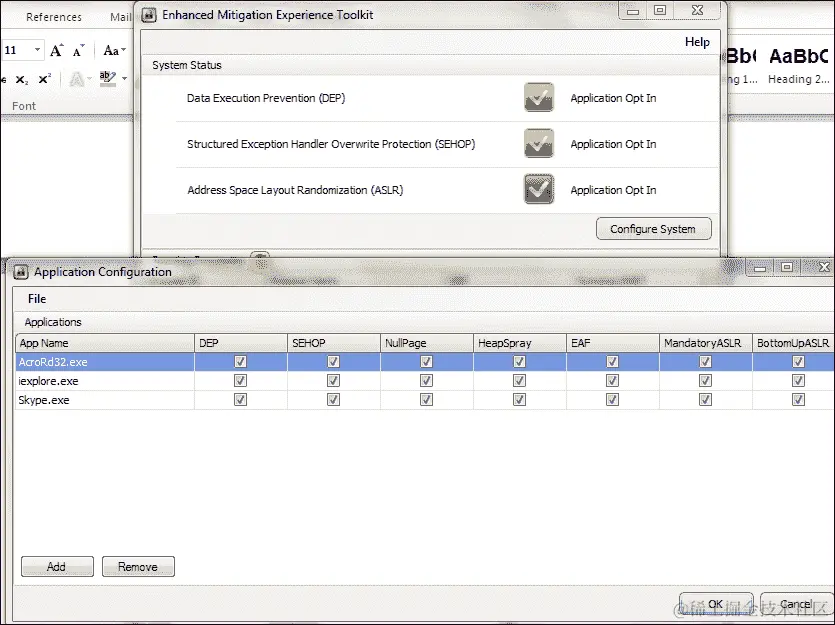Click the DEP column header
Screen dimensions: 835x625
pos(241,343)
